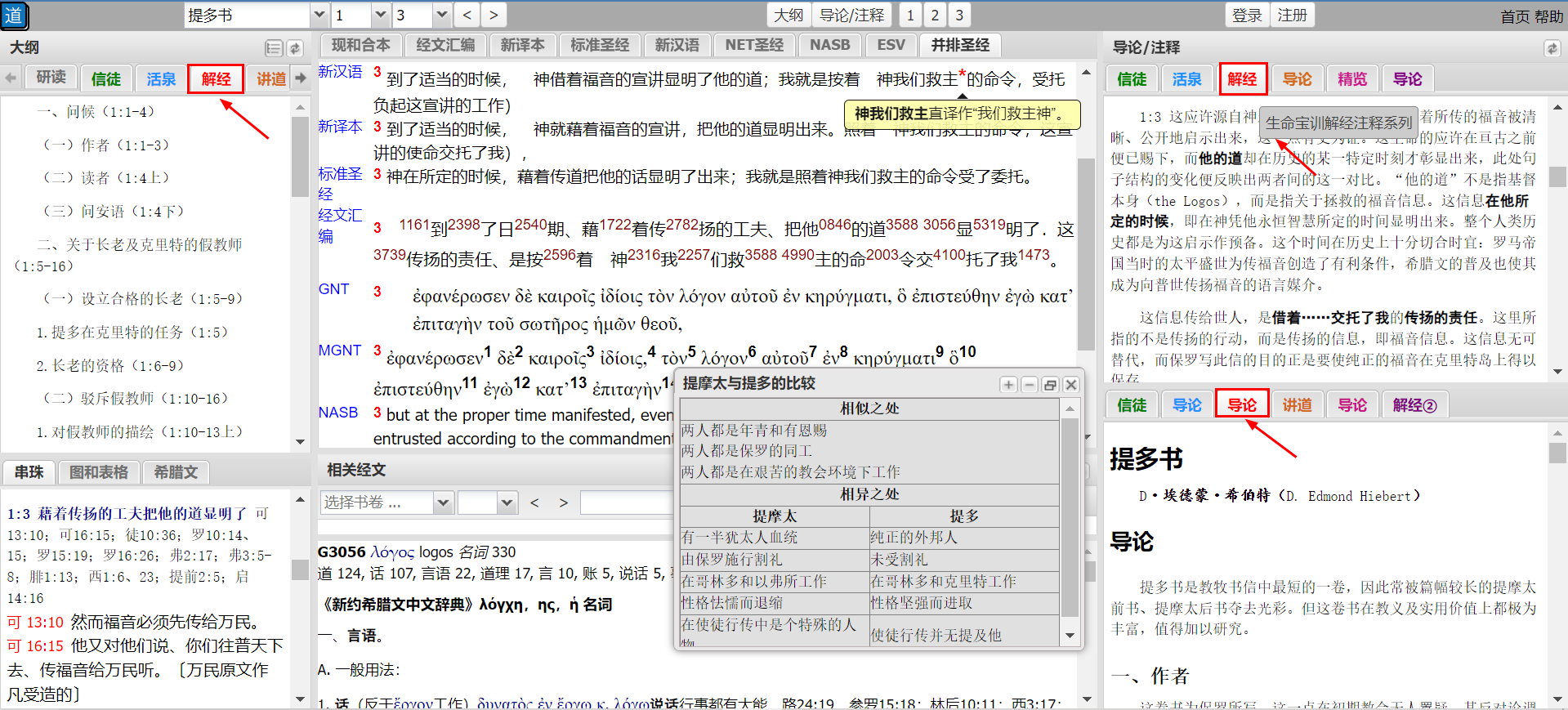Toggle the 导论/注释 panel button in toolbar
The height and width of the screenshot is (710, 1568).
pos(851,15)
